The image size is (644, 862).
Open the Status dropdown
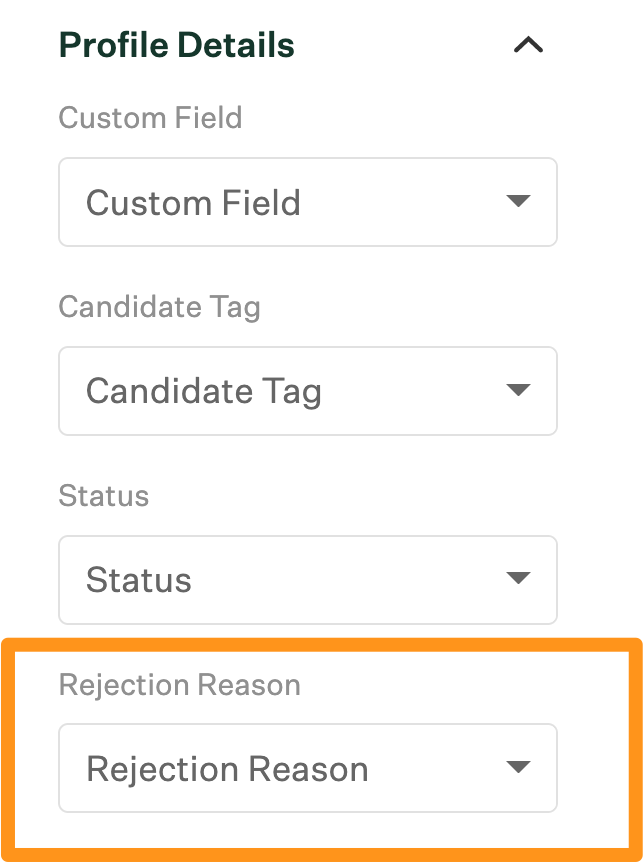pyautogui.click(x=307, y=579)
